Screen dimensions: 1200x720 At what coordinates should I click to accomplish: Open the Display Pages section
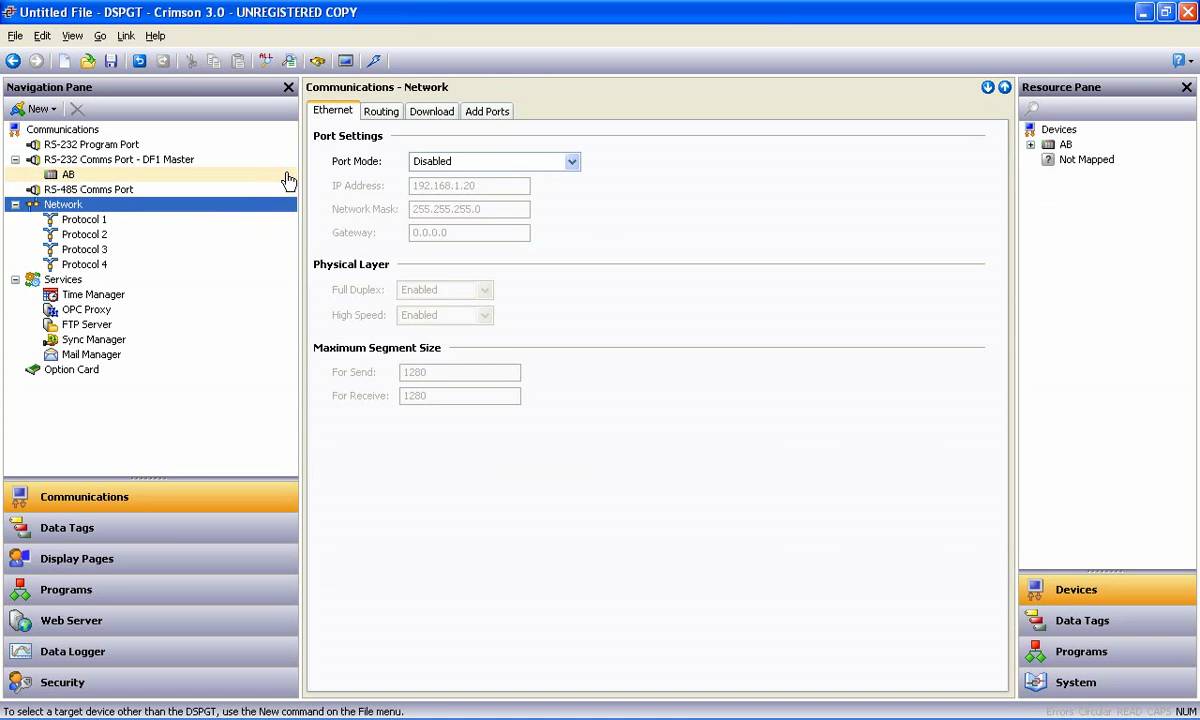(151, 559)
